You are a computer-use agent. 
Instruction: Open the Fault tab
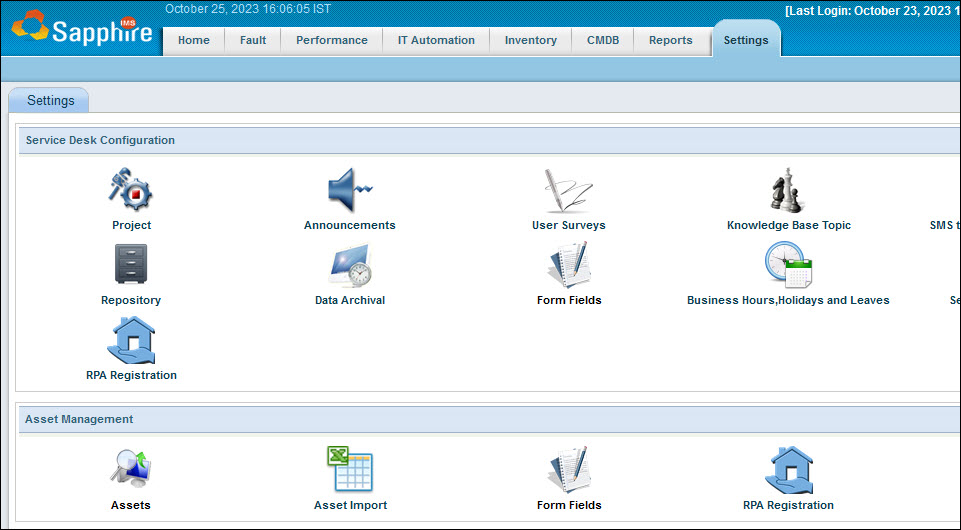(253, 41)
